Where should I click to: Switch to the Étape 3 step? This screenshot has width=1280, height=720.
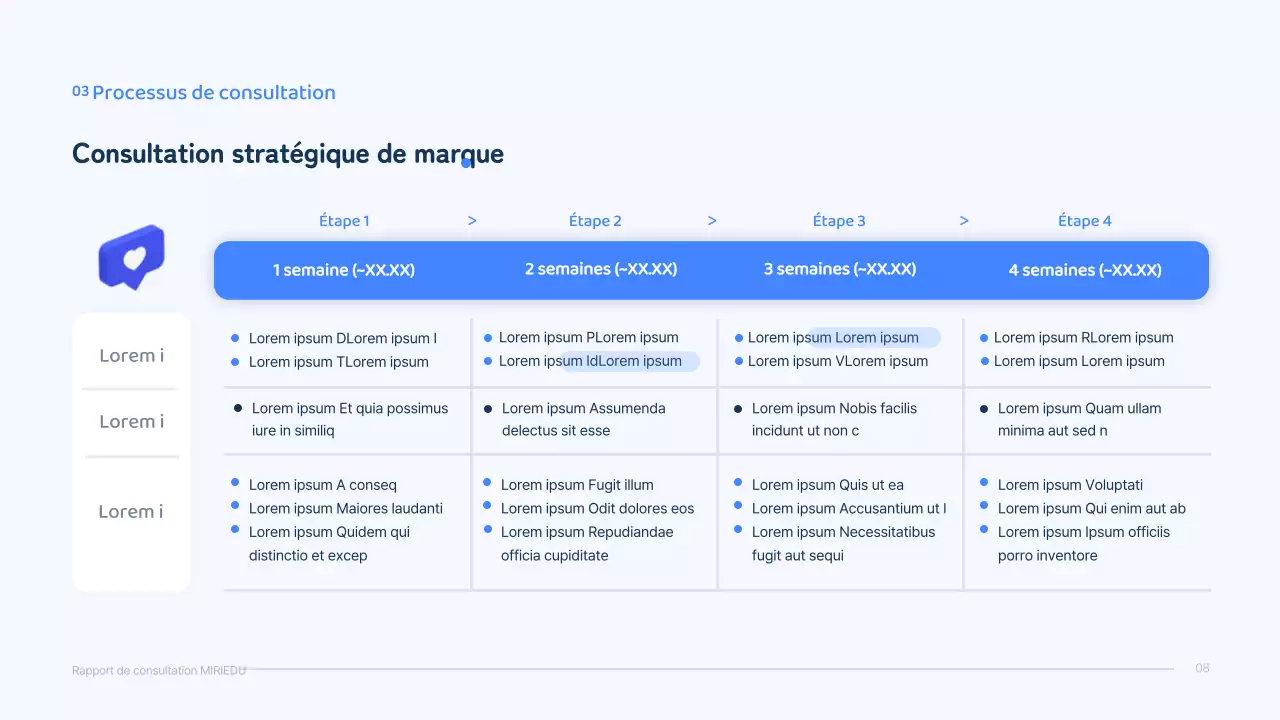tap(839, 220)
